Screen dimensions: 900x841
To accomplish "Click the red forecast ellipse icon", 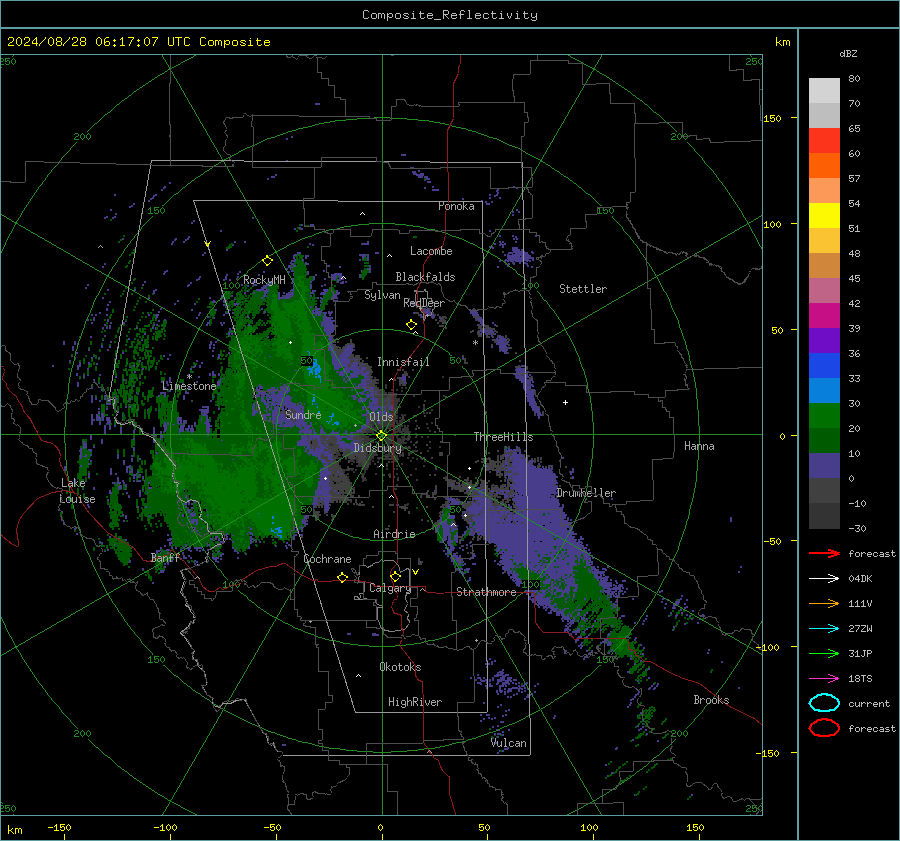I will coord(824,728).
